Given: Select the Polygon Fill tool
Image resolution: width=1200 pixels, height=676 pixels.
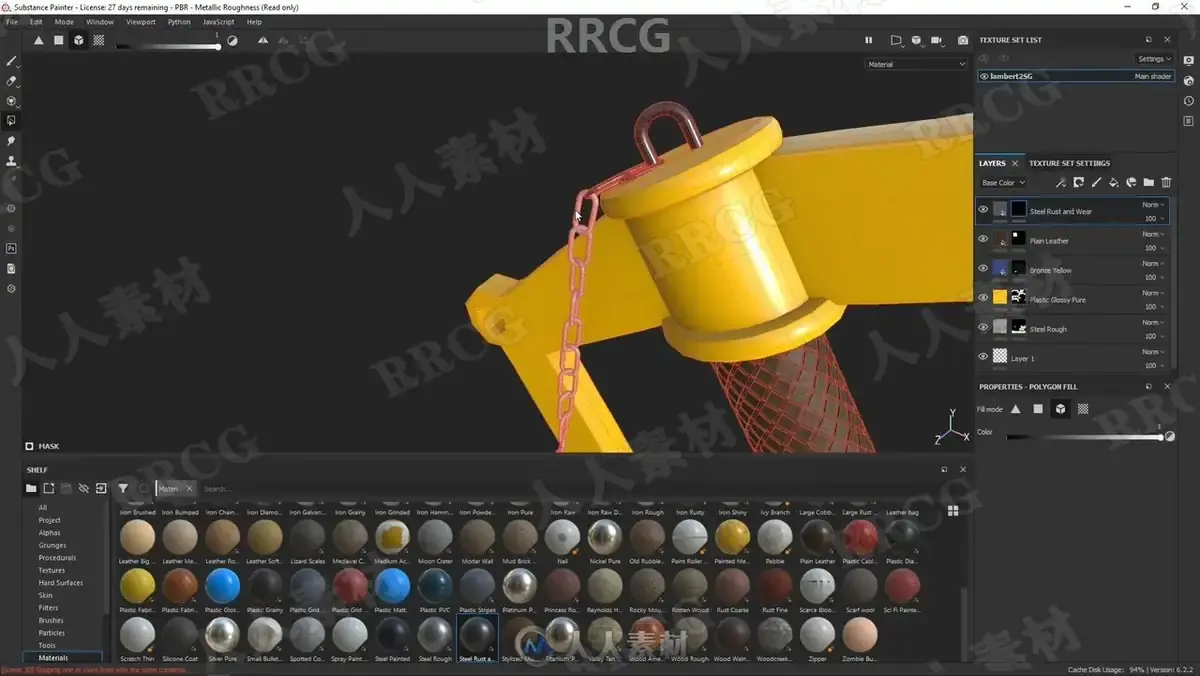Looking at the screenshot, I should click(x=12, y=120).
